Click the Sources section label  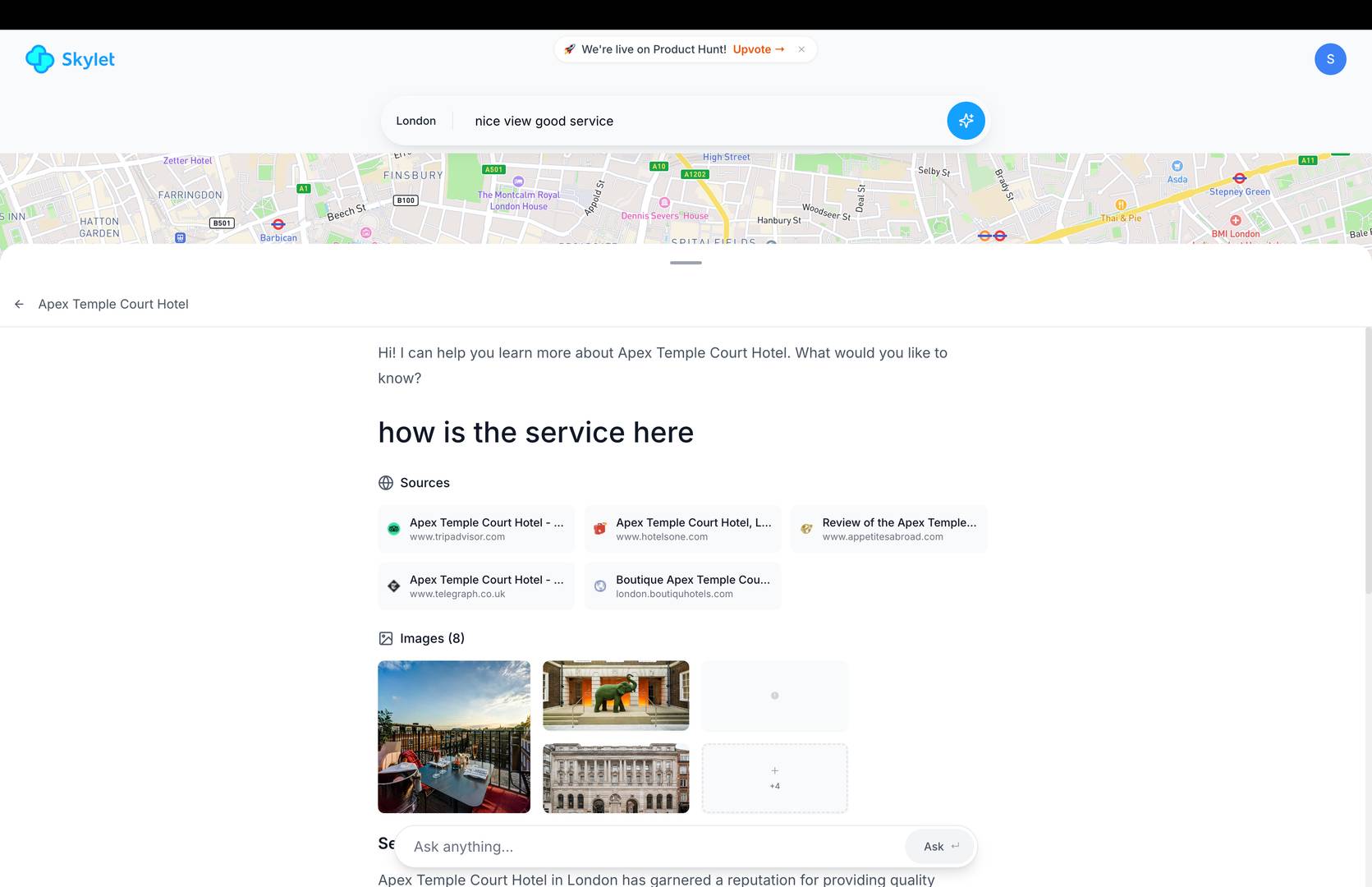click(424, 483)
